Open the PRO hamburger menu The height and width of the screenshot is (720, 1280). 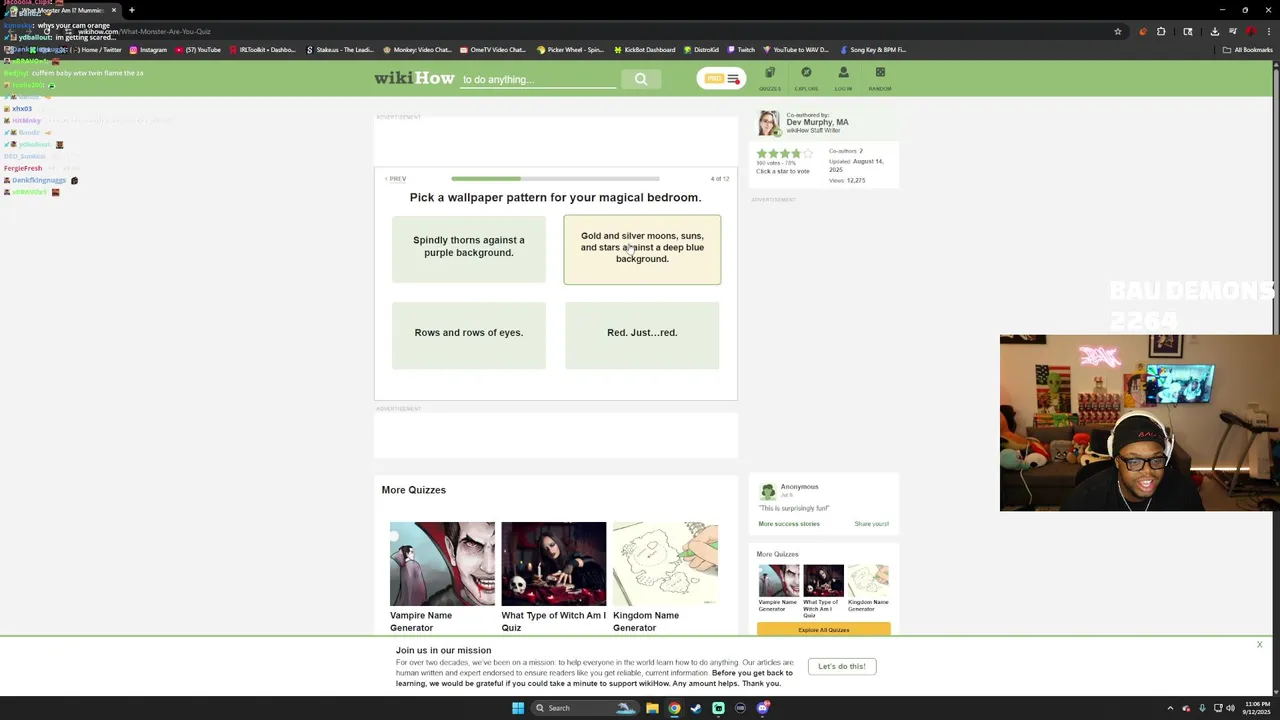tap(721, 79)
